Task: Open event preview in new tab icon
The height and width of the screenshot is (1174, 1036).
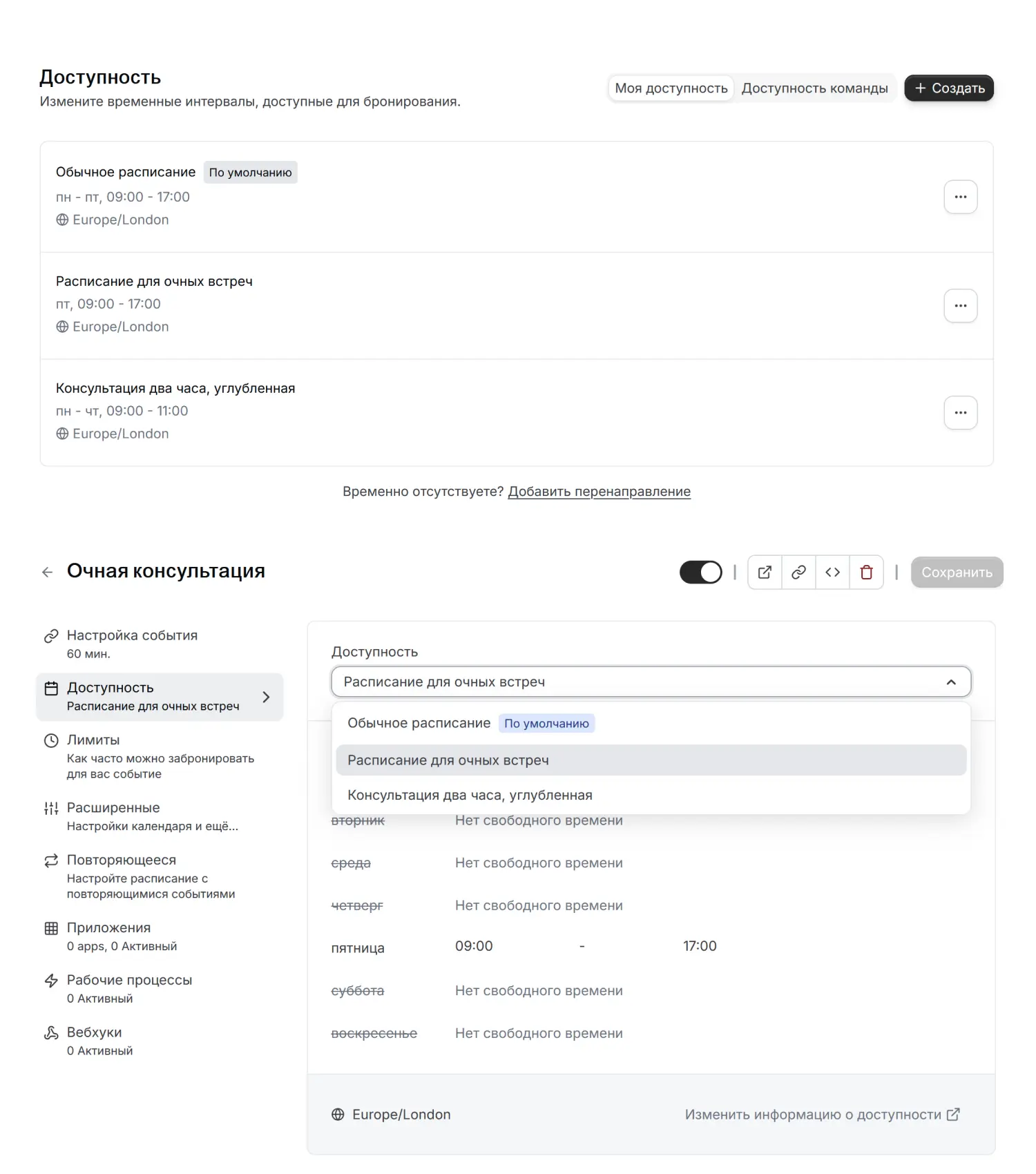Action: point(765,572)
